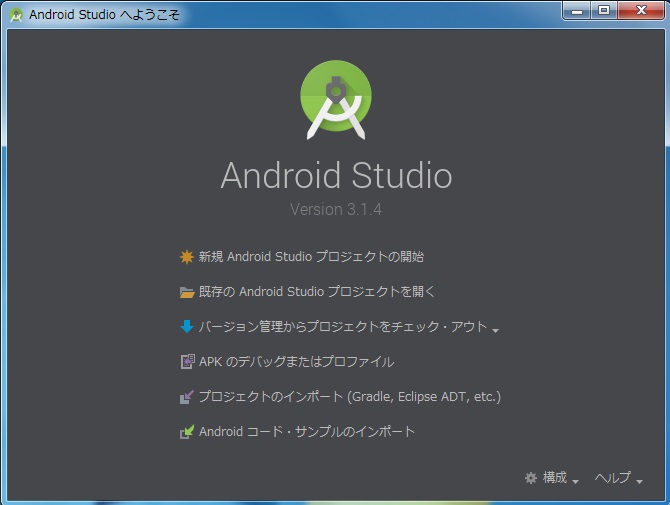
Task: Expand the version control checkout dropdown arrow
Action: point(495,330)
